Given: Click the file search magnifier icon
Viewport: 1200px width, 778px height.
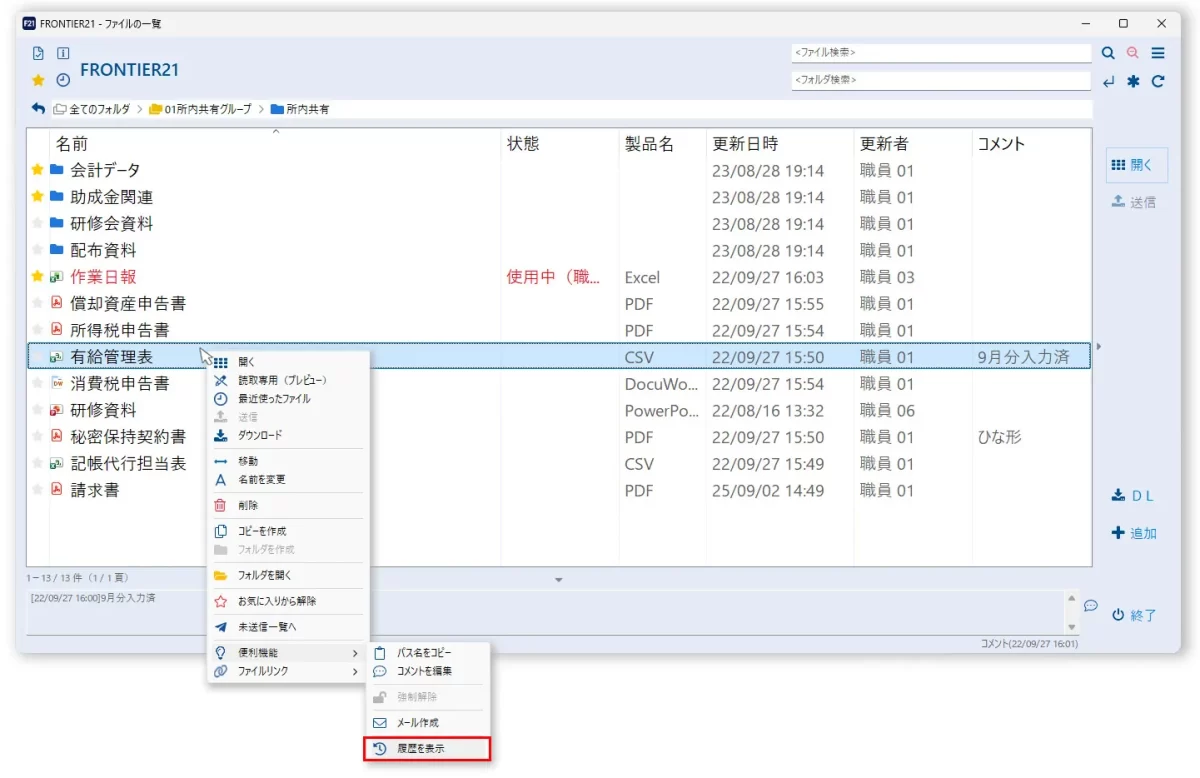Looking at the screenshot, I should [x=1108, y=53].
